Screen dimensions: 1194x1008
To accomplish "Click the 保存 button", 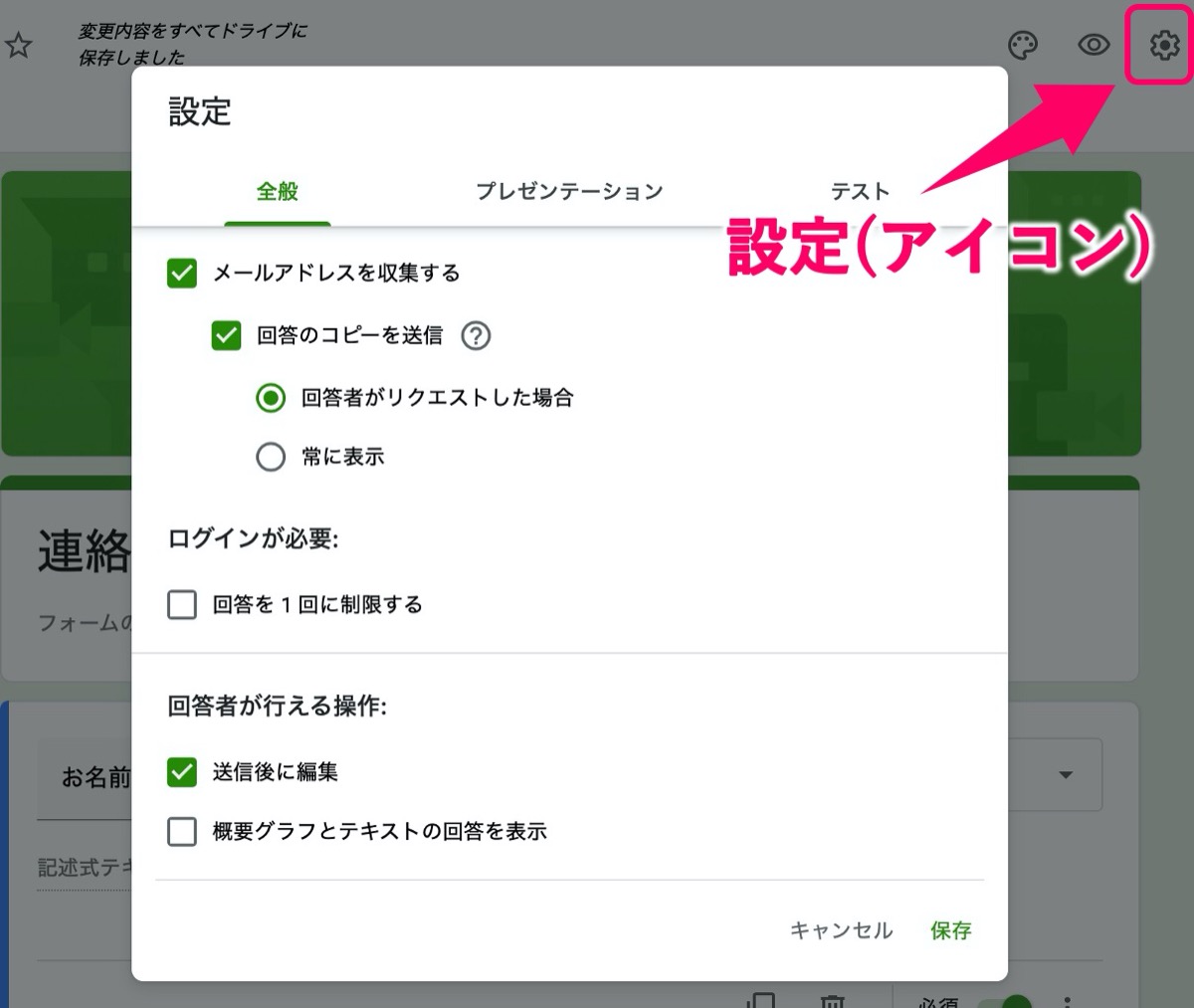I will (950, 930).
